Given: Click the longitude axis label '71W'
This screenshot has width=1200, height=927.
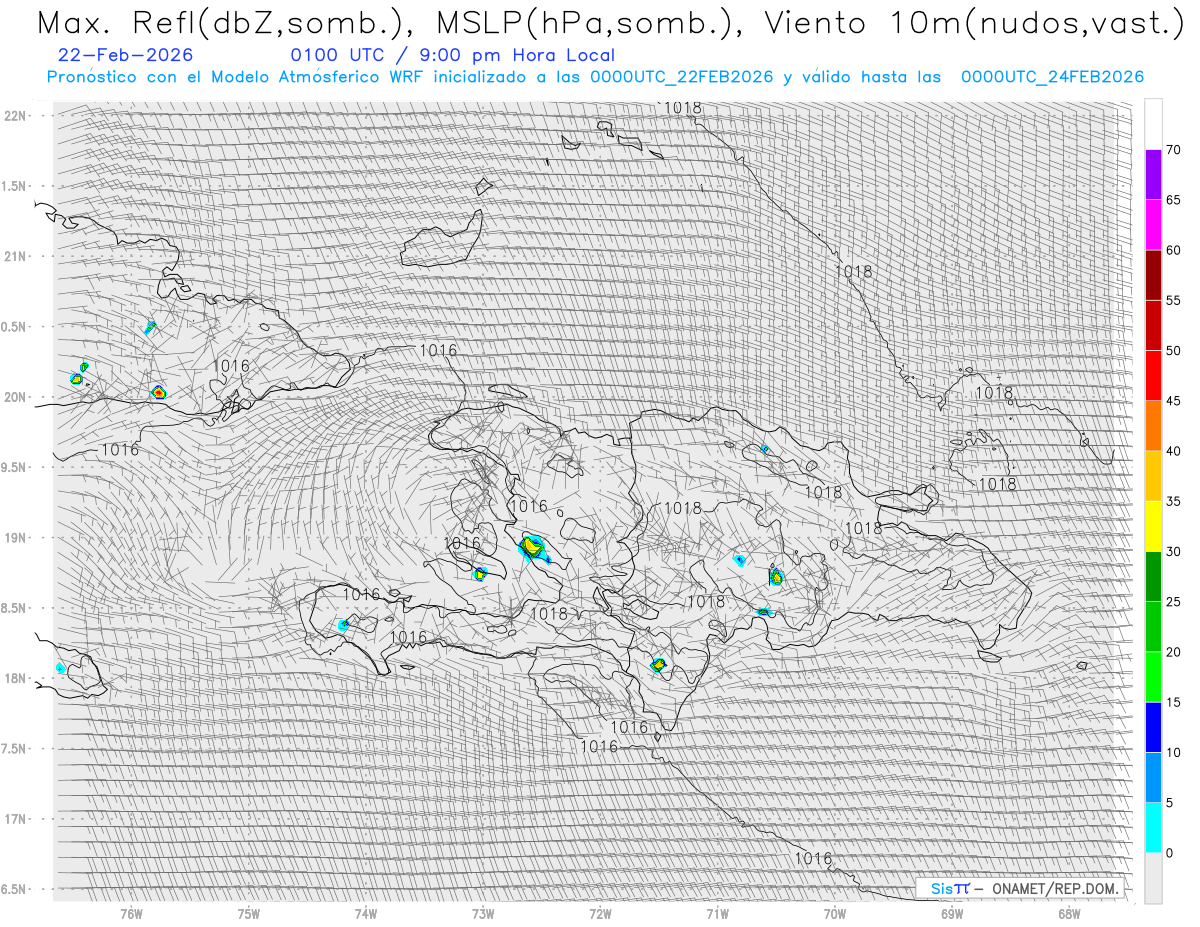Looking at the screenshot, I should (717, 915).
